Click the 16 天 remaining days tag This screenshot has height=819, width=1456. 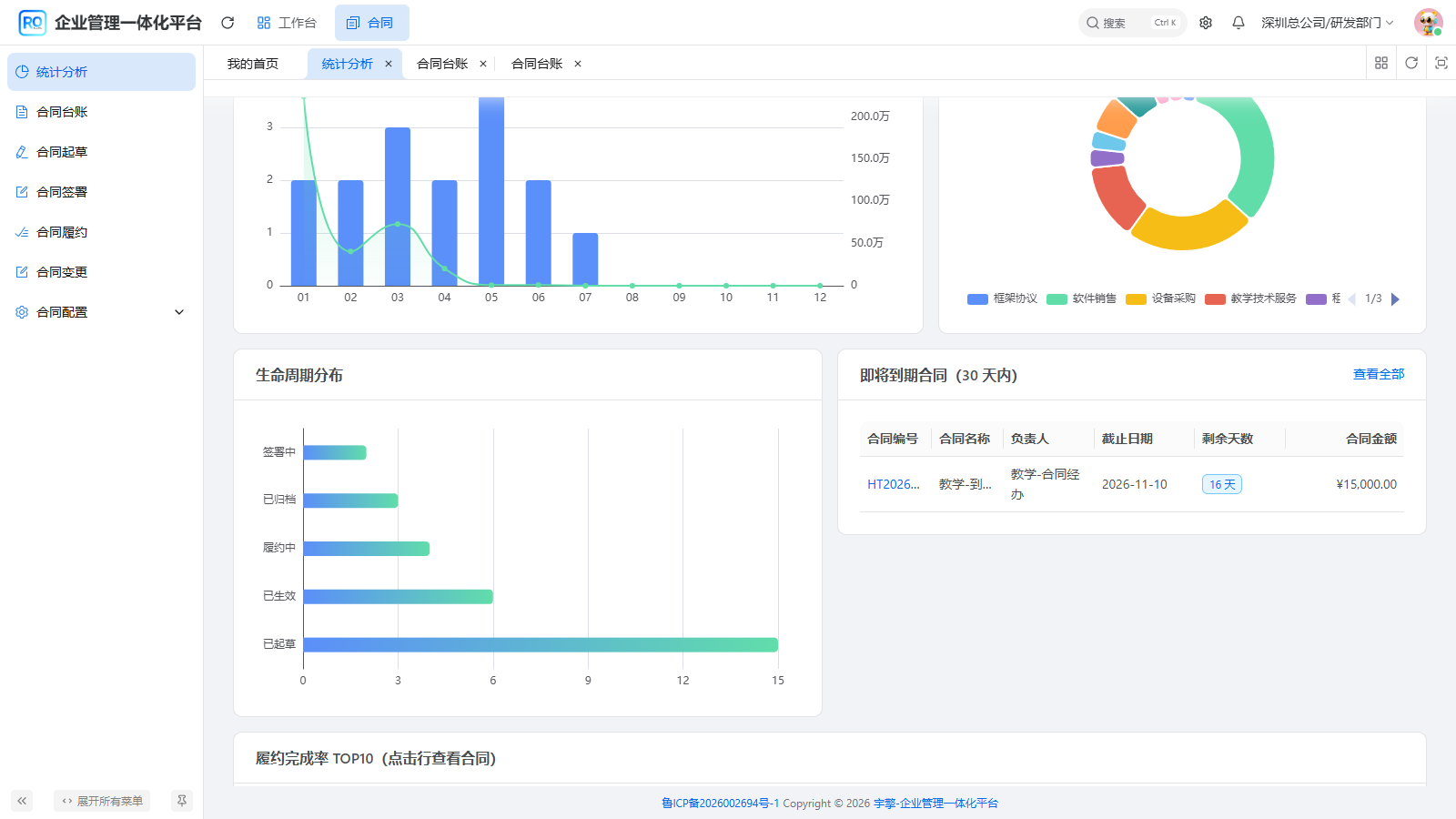[1222, 484]
